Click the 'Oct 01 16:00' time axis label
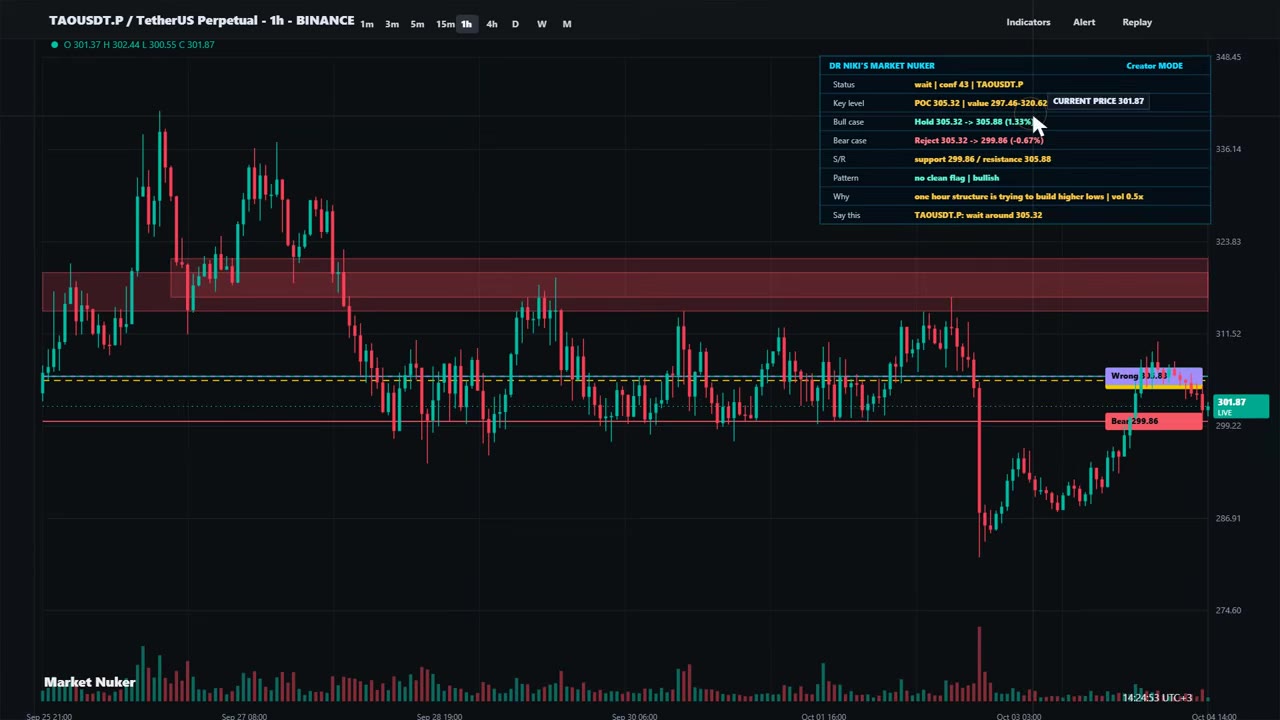 pos(824,716)
